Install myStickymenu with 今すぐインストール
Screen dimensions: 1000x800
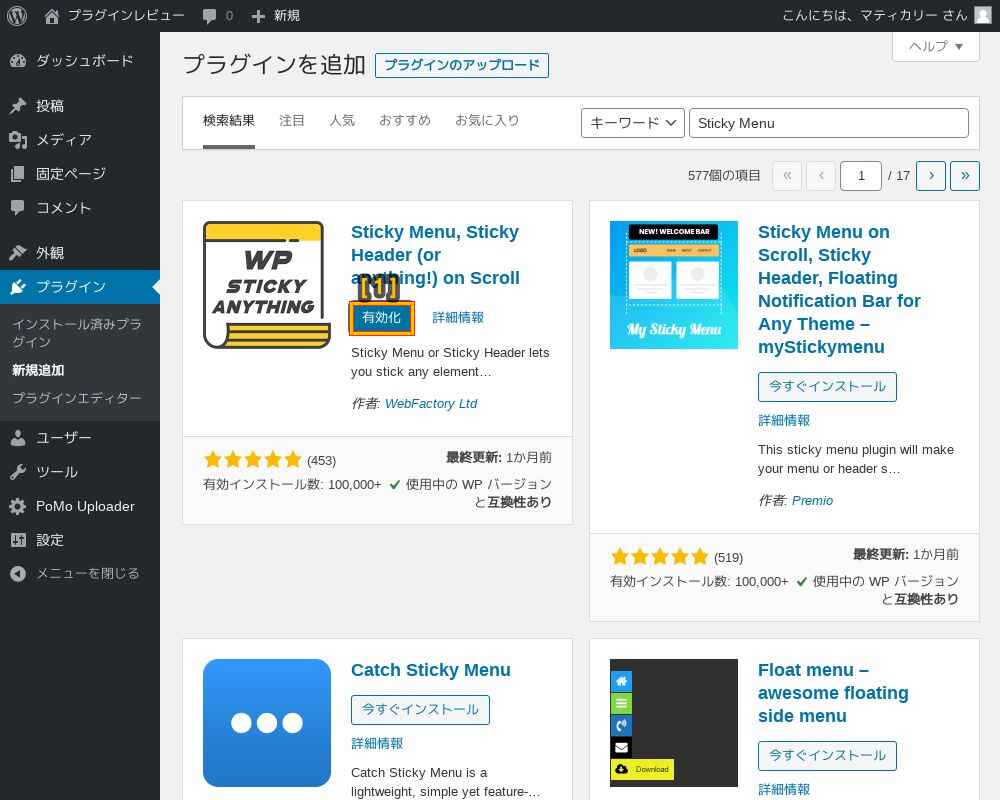coord(827,387)
